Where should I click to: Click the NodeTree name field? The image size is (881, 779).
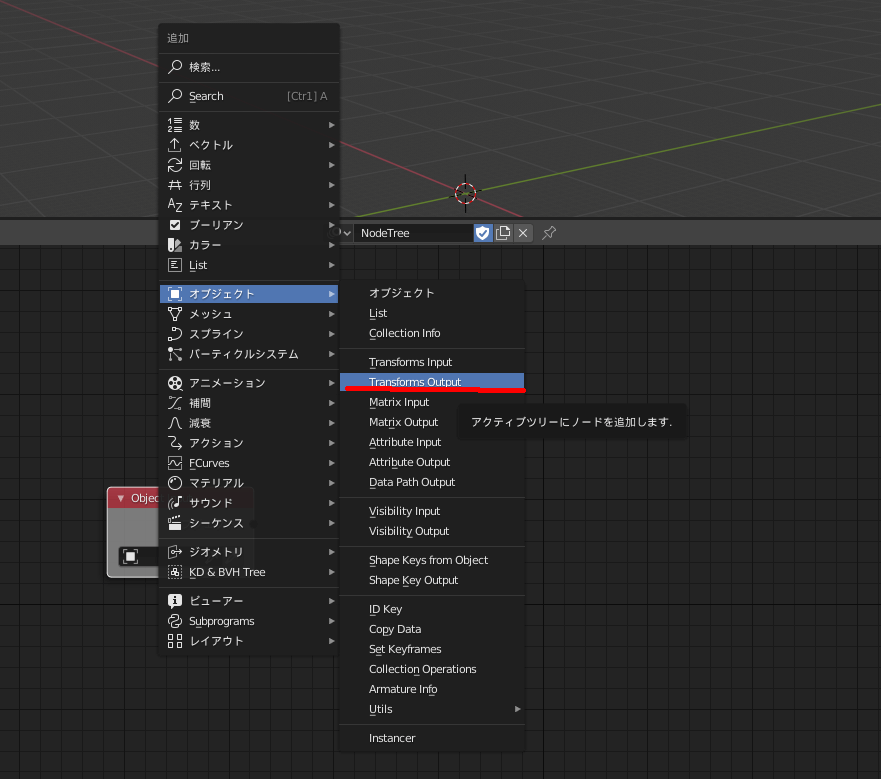click(414, 233)
